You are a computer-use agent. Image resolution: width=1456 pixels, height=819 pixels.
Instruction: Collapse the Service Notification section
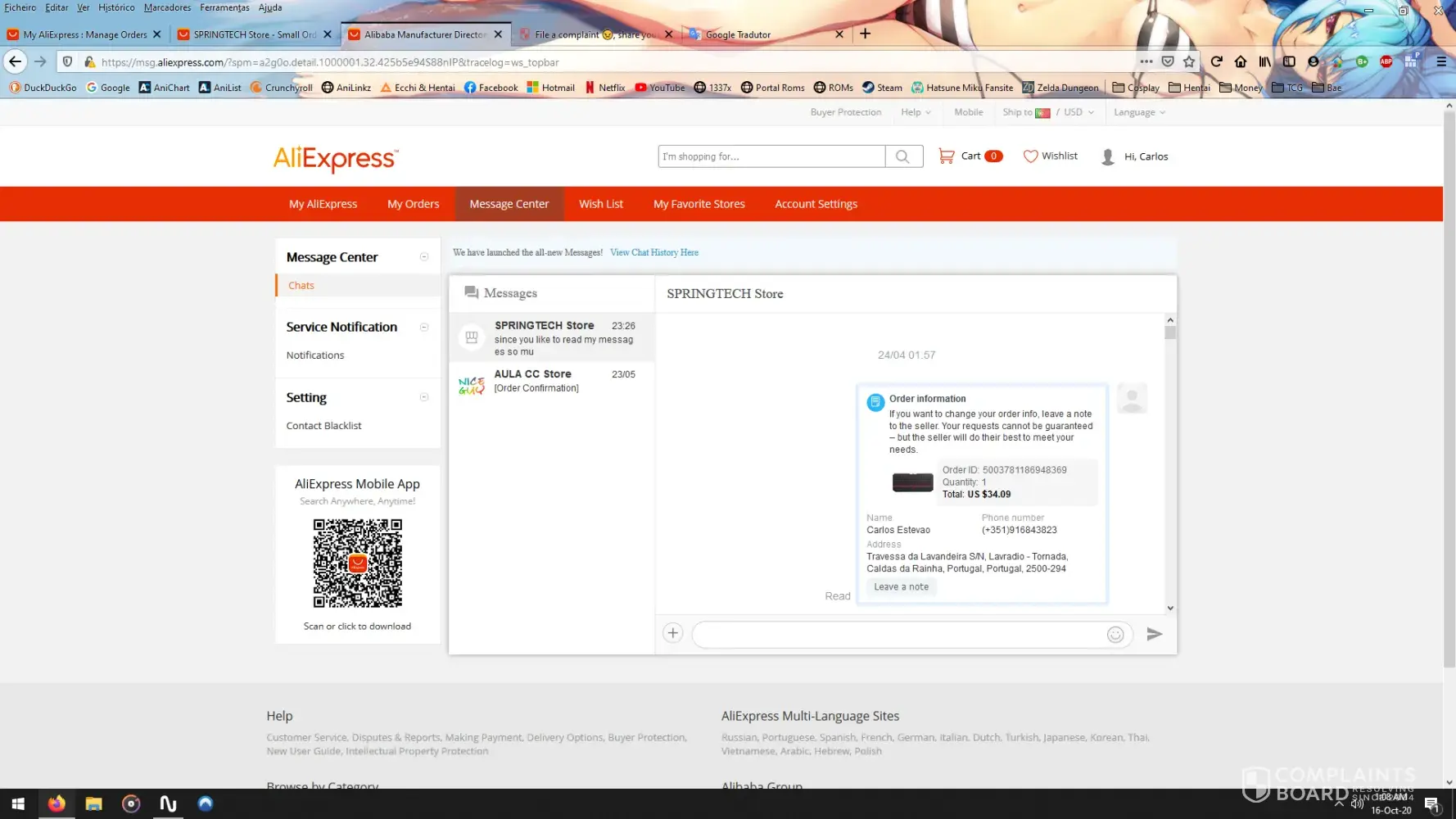pyautogui.click(x=424, y=328)
